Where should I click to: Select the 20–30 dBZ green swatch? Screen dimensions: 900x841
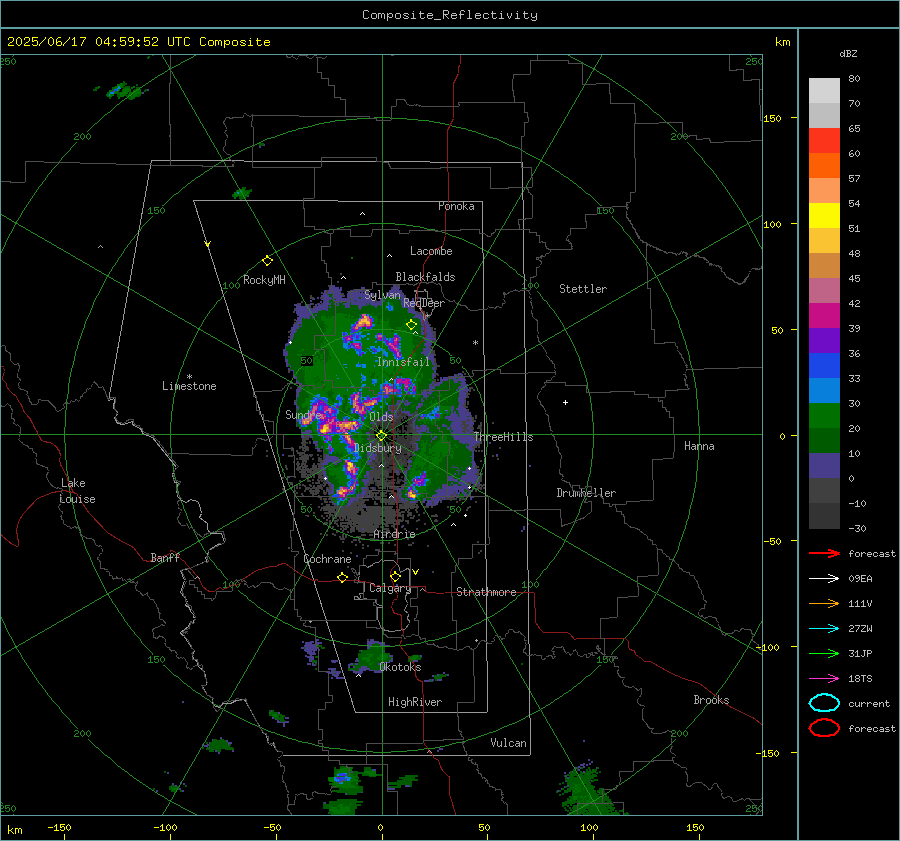pyautogui.click(x=824, y=416)
